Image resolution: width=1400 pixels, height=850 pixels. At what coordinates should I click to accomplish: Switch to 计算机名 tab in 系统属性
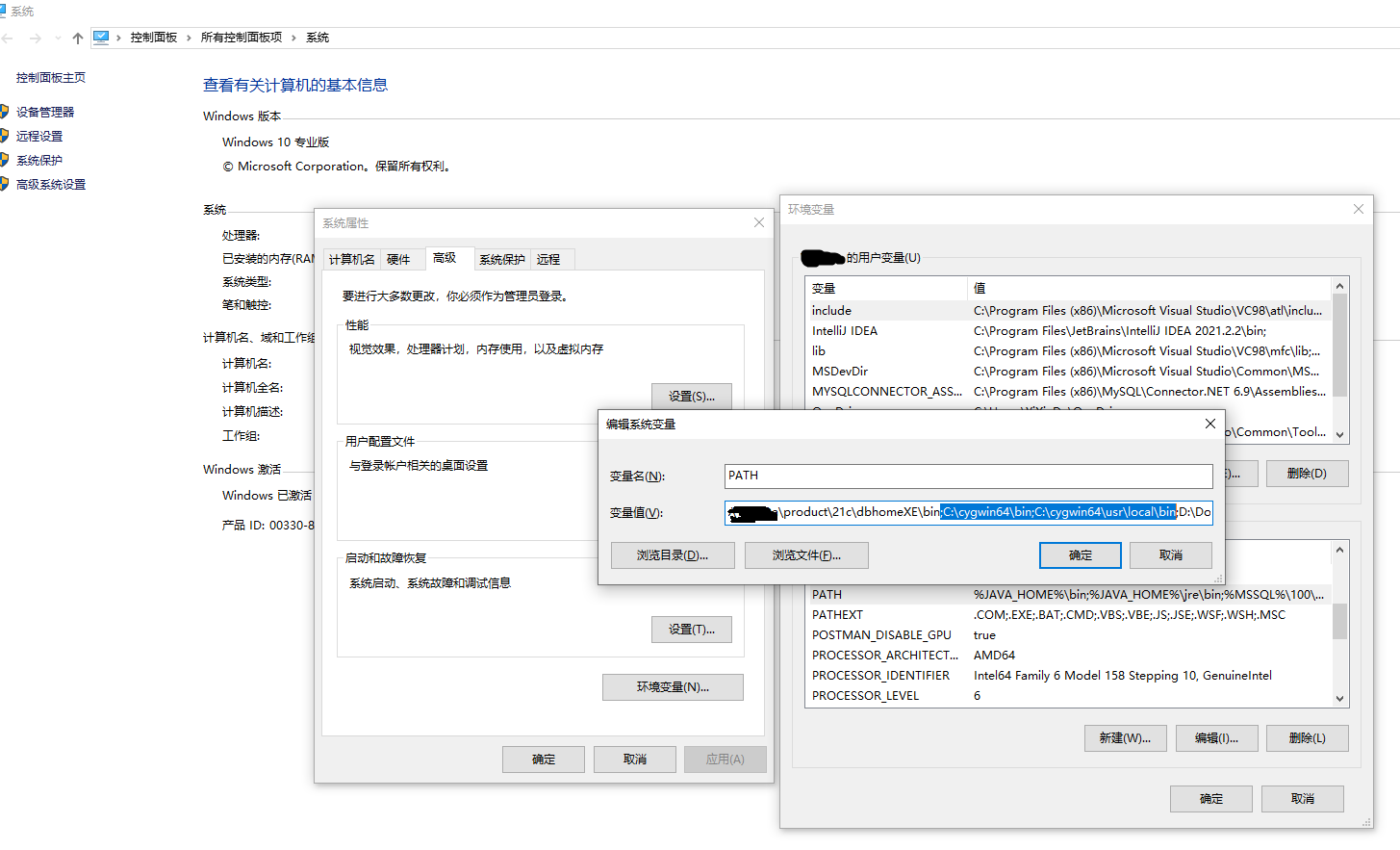[x=352, y=259]
